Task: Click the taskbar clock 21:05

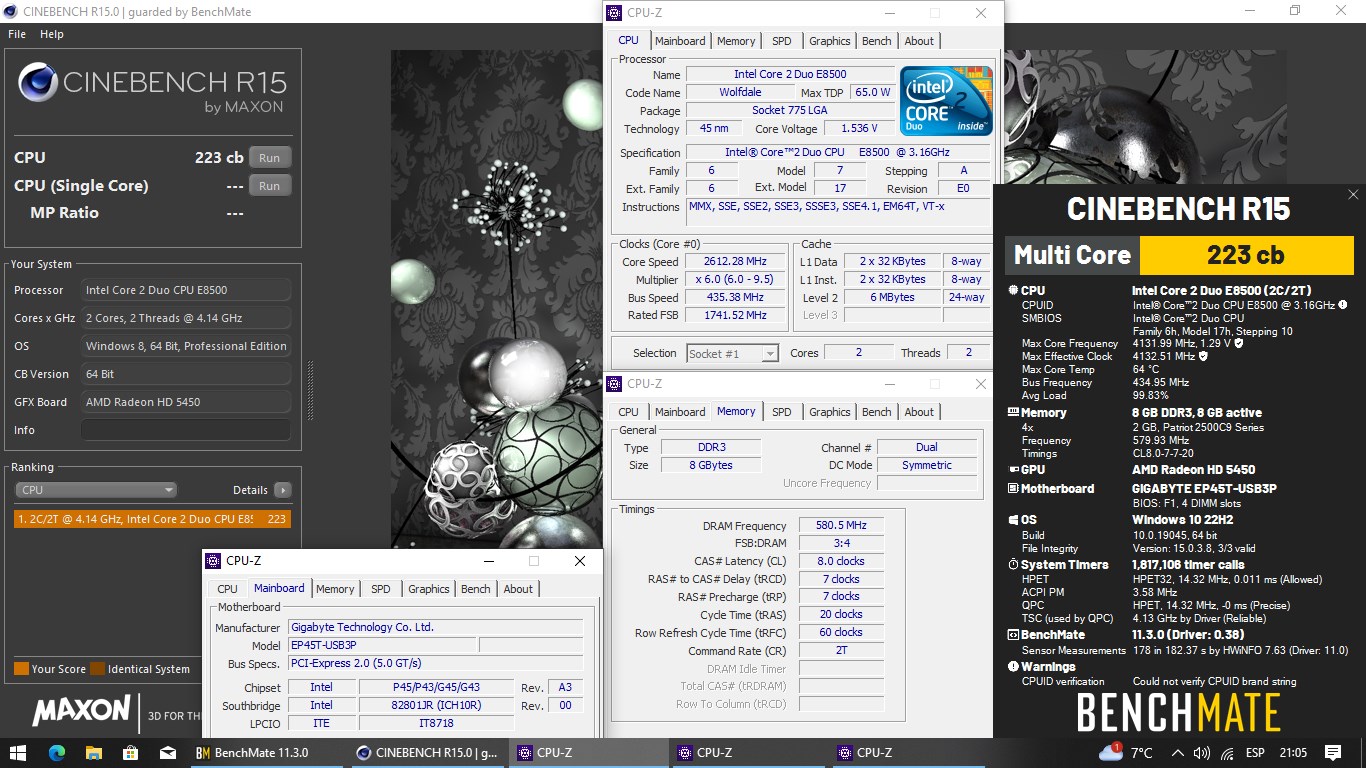Action: (1292, 753)
